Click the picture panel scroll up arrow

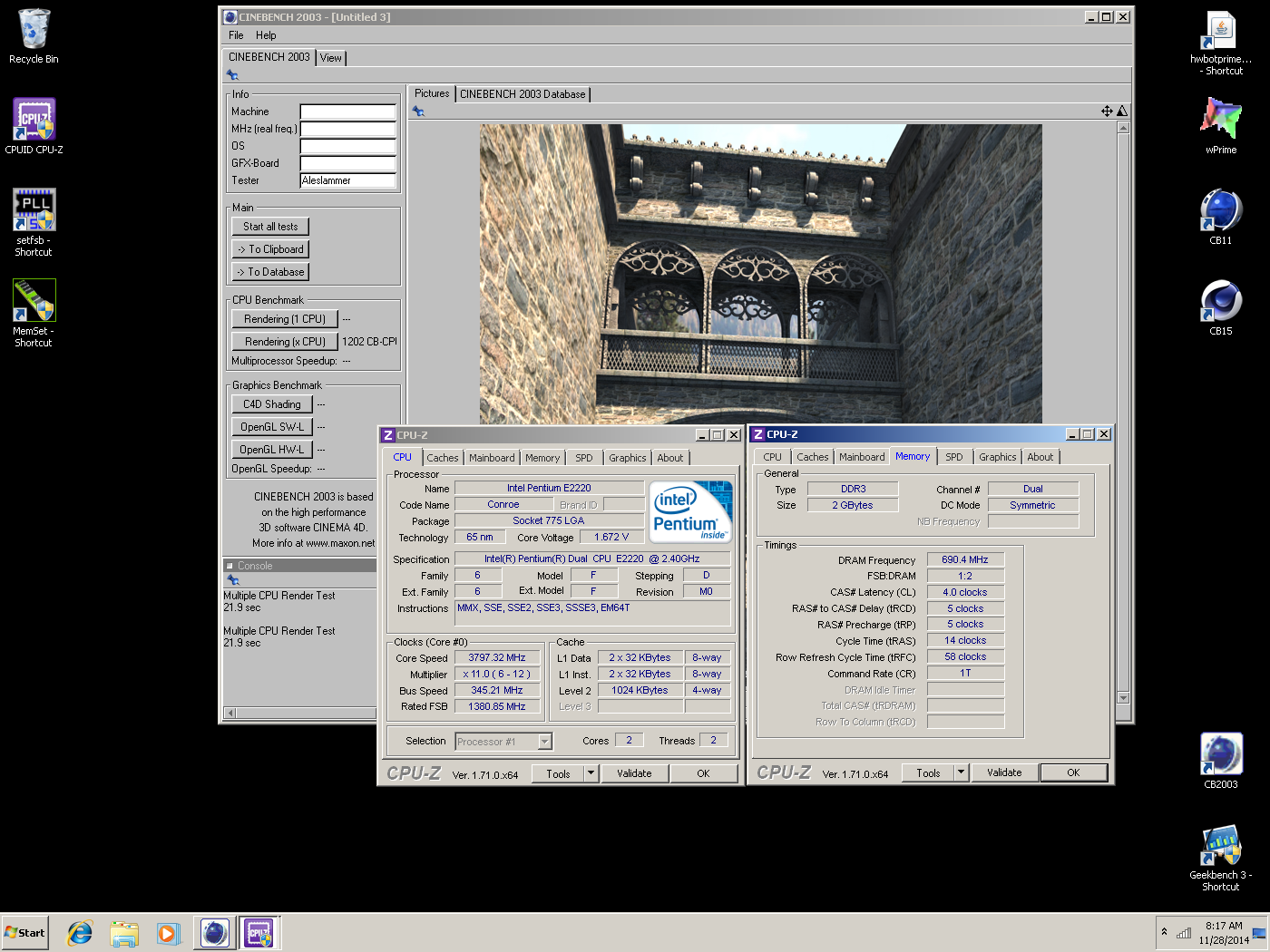coord(1123,128)
